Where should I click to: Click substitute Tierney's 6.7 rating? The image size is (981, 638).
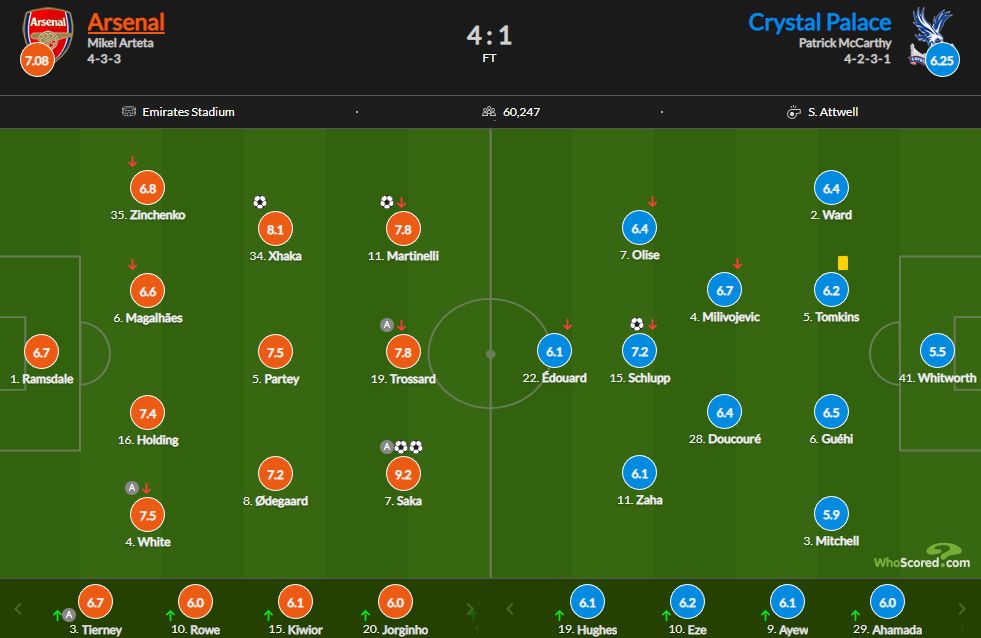tap(95, 602)
